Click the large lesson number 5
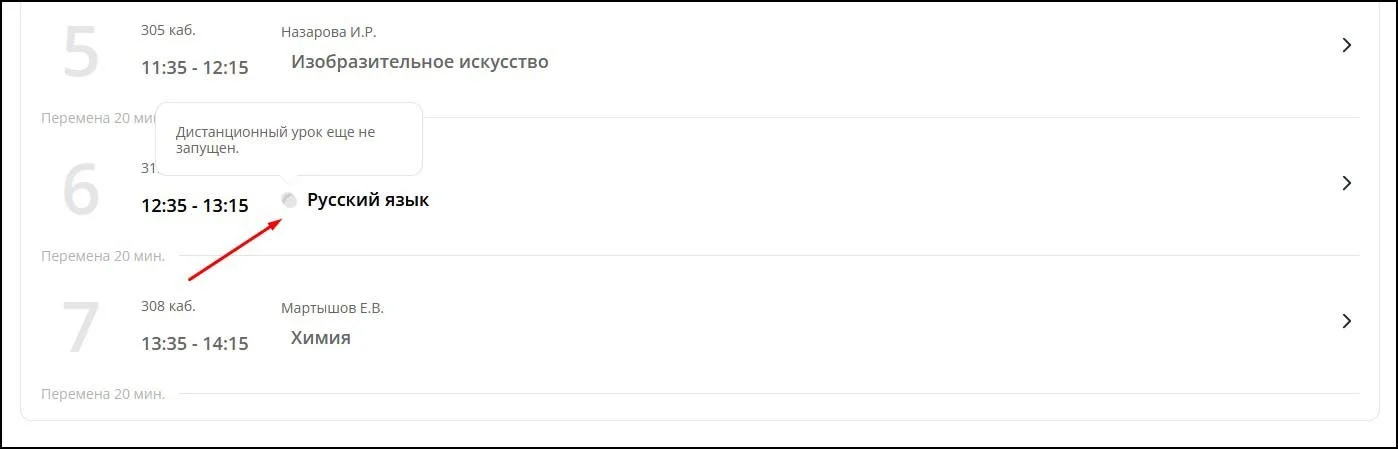Viewport: 1398px width, 449px height. click(81, 52)
